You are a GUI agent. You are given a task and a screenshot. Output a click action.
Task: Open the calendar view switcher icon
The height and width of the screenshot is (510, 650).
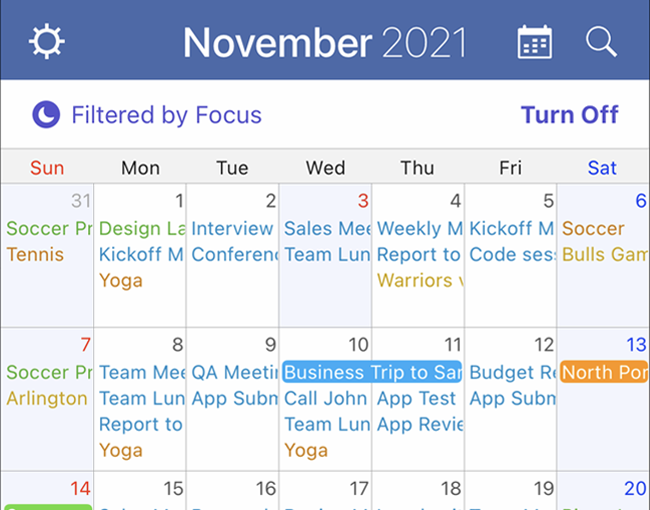pyautogui.click(x=535, y=42)
